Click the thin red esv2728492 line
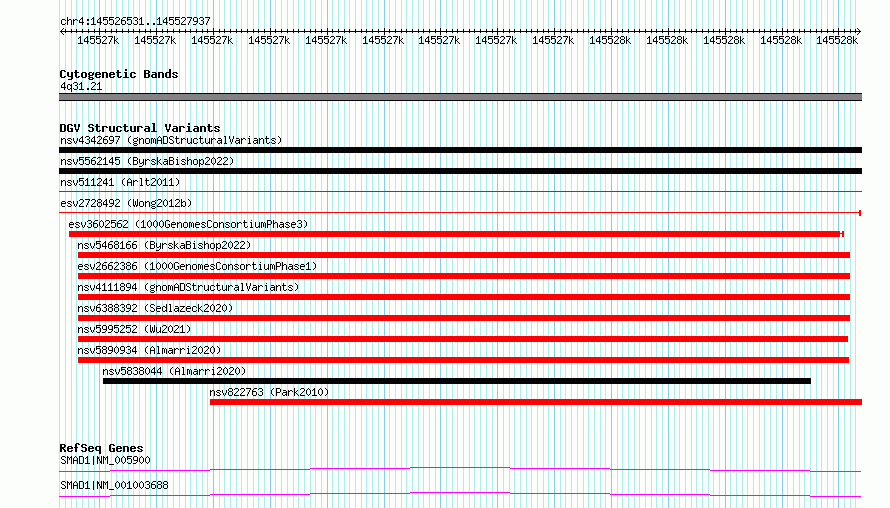The height and width of the screenshot is (508, 890). pyautogui.click(x=460, y=213)
